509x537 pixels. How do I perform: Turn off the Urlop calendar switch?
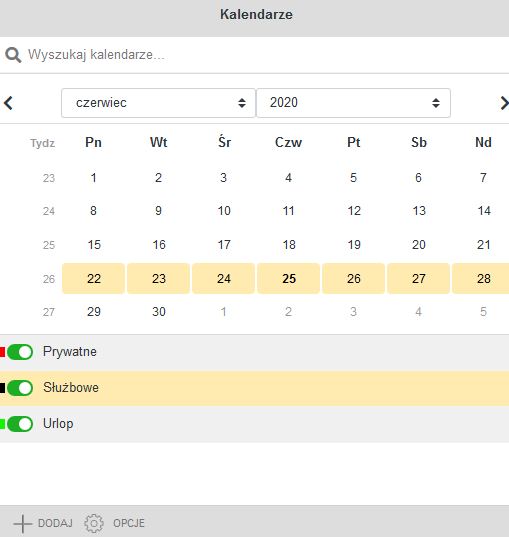pos(20,424)
